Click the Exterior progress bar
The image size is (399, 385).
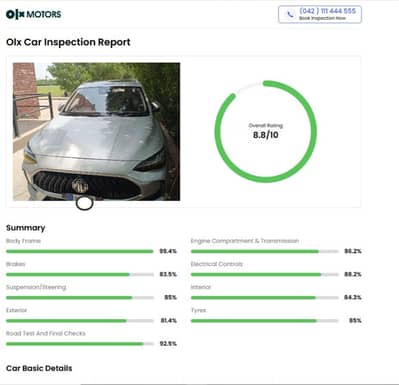[x=80, y=321]
